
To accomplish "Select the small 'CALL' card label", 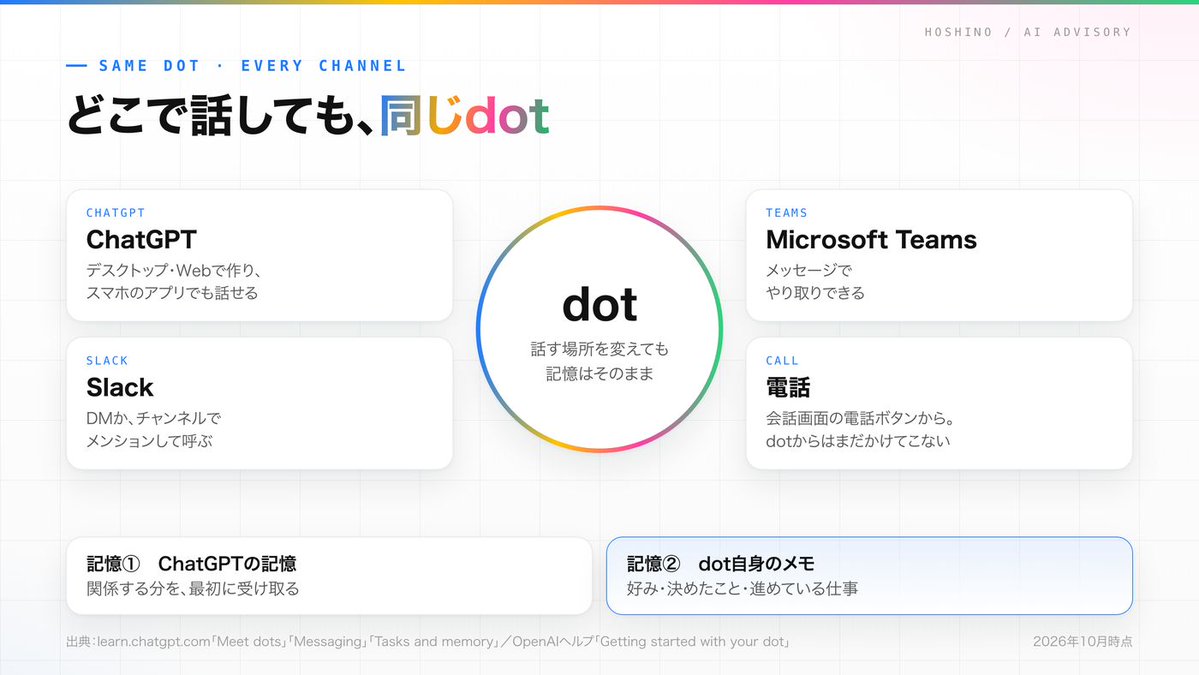I will point(782,361).
